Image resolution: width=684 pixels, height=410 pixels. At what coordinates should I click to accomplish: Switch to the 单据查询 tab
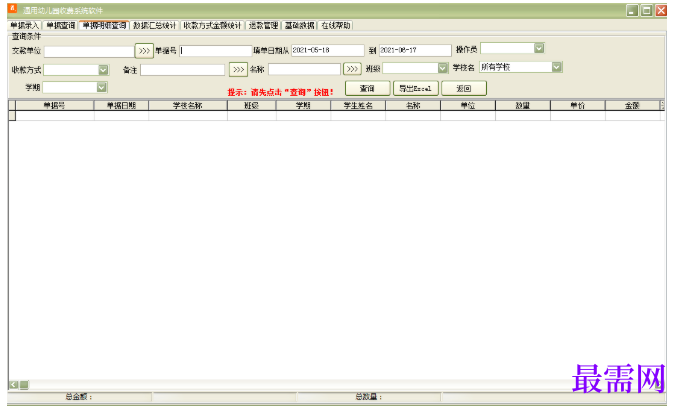pos(61,25)
